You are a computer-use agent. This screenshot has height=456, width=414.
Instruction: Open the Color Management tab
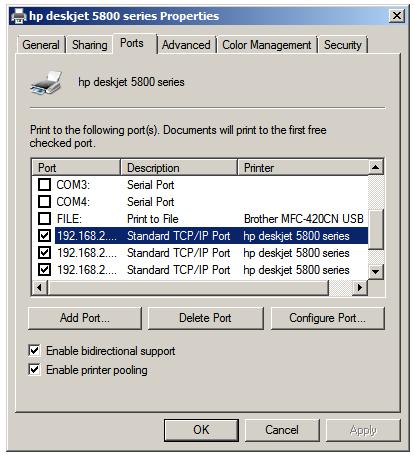pos(266,45)
